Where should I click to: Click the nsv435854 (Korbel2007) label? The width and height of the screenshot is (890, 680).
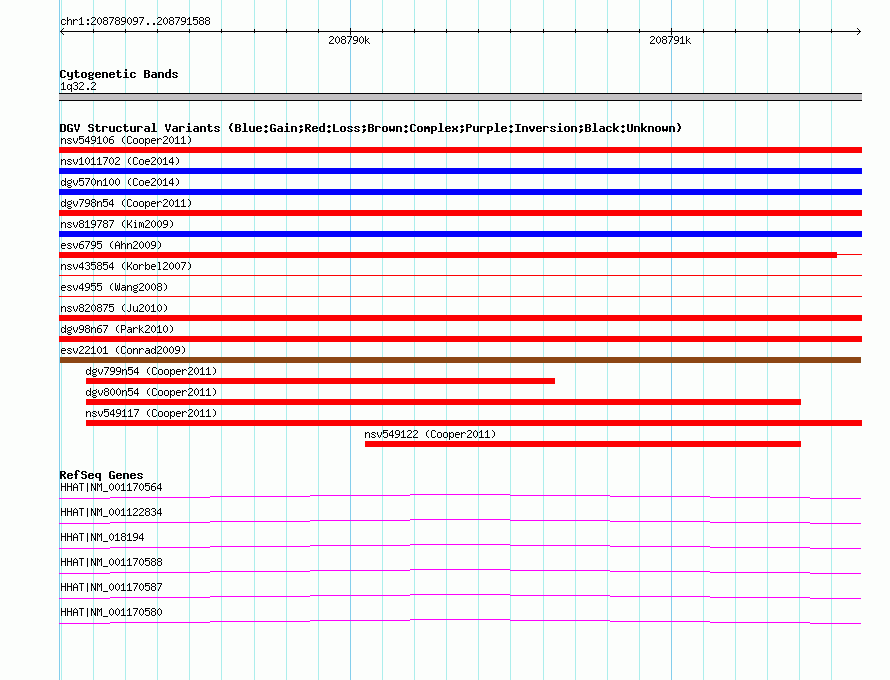tap(126, 266)
